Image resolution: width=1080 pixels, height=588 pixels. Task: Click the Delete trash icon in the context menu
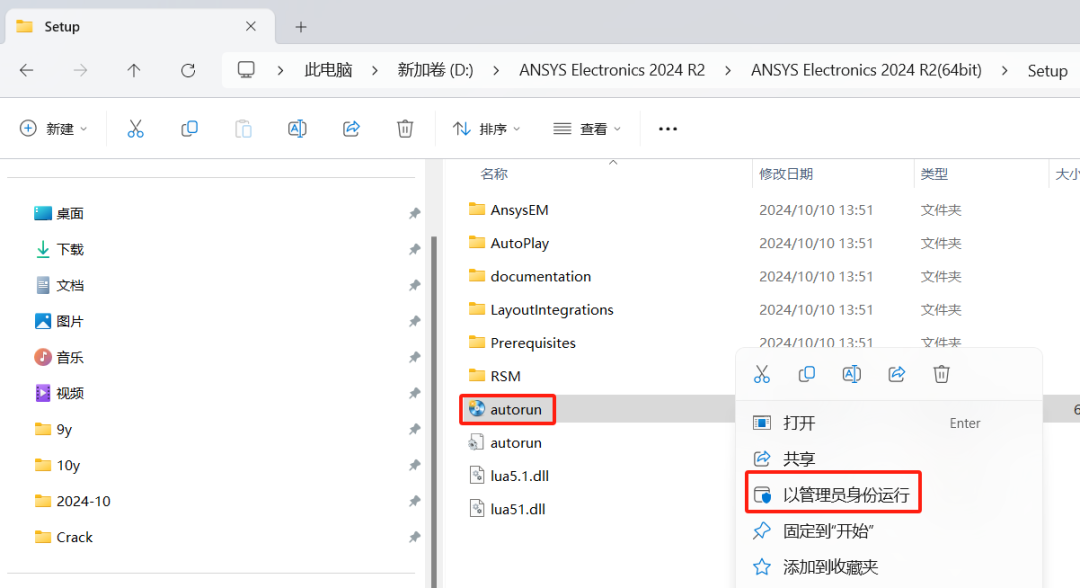[x=942, y=374]
